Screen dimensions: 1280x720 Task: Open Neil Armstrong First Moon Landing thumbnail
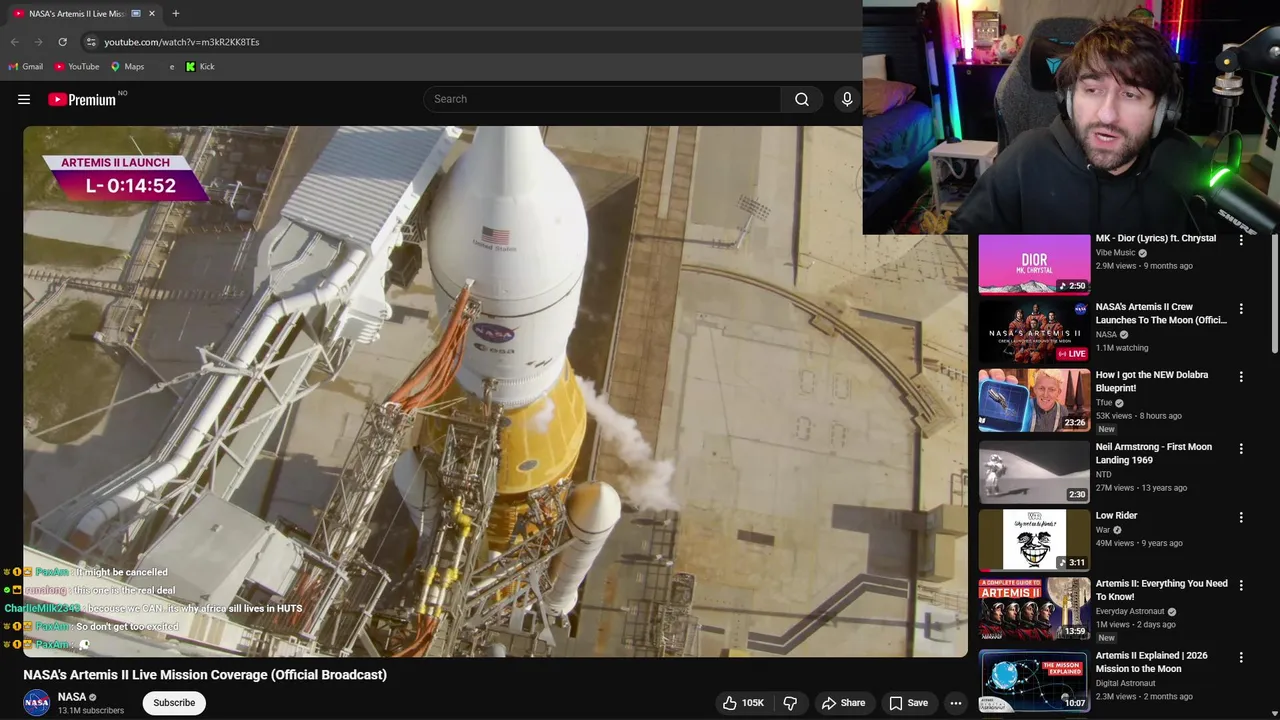point(1034,472)
